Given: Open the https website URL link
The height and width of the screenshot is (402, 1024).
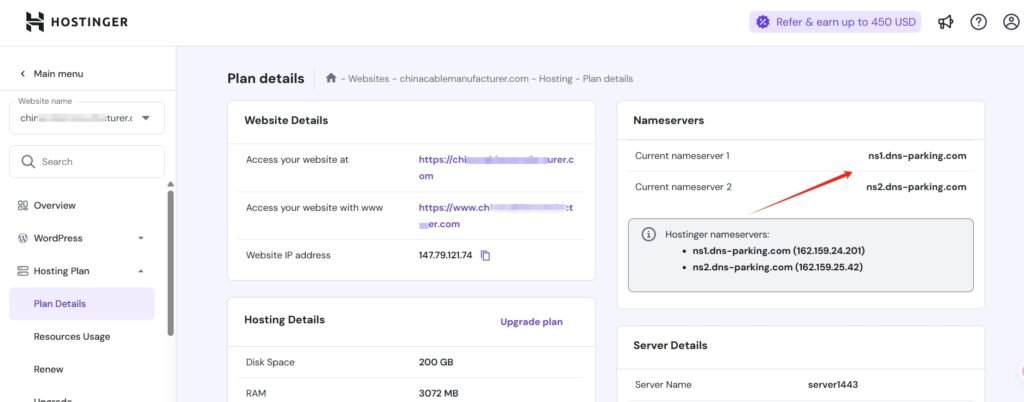Looking at the screenshot, I should pos(496,168).
